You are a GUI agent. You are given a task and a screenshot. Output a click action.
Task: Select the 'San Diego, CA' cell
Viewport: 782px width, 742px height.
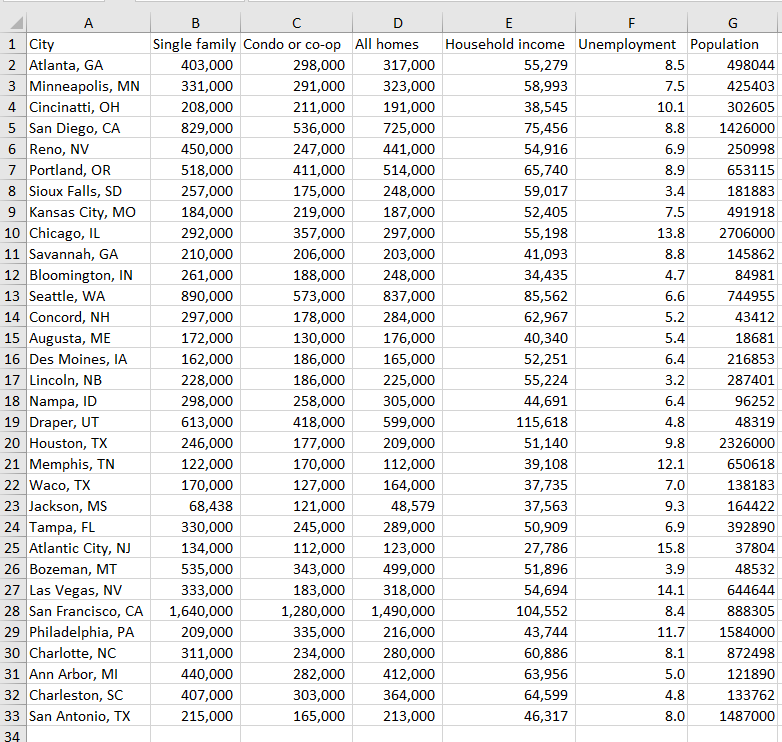coord(88,128)
